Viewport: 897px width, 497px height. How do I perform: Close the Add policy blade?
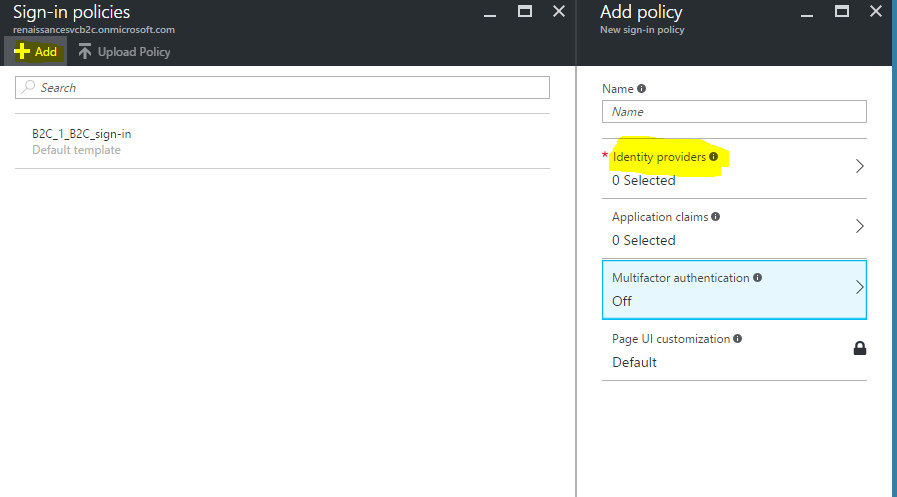click(x=876, y=12)
